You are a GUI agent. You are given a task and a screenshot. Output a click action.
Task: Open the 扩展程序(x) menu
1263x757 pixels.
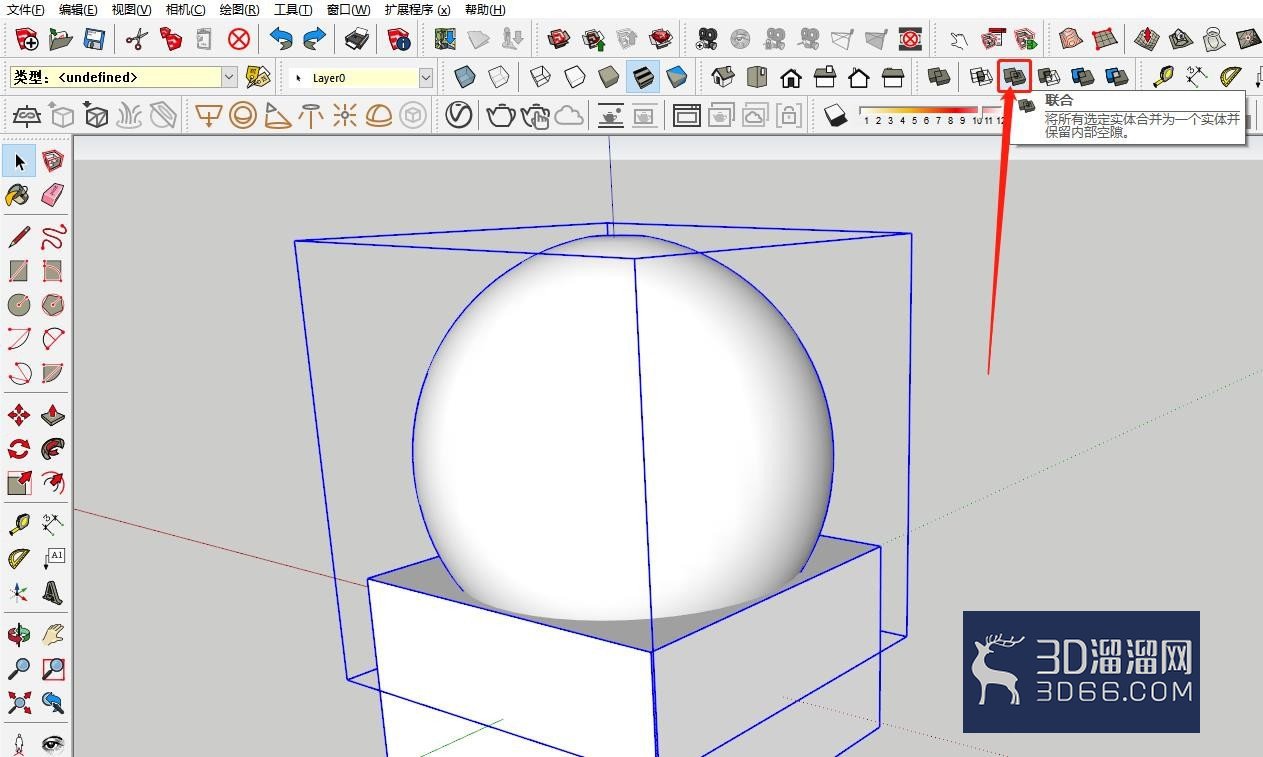click(417, 9)
